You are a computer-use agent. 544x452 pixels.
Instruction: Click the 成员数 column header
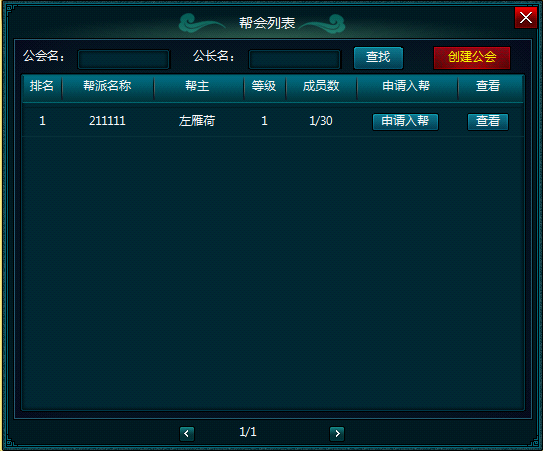click(321, 86)
